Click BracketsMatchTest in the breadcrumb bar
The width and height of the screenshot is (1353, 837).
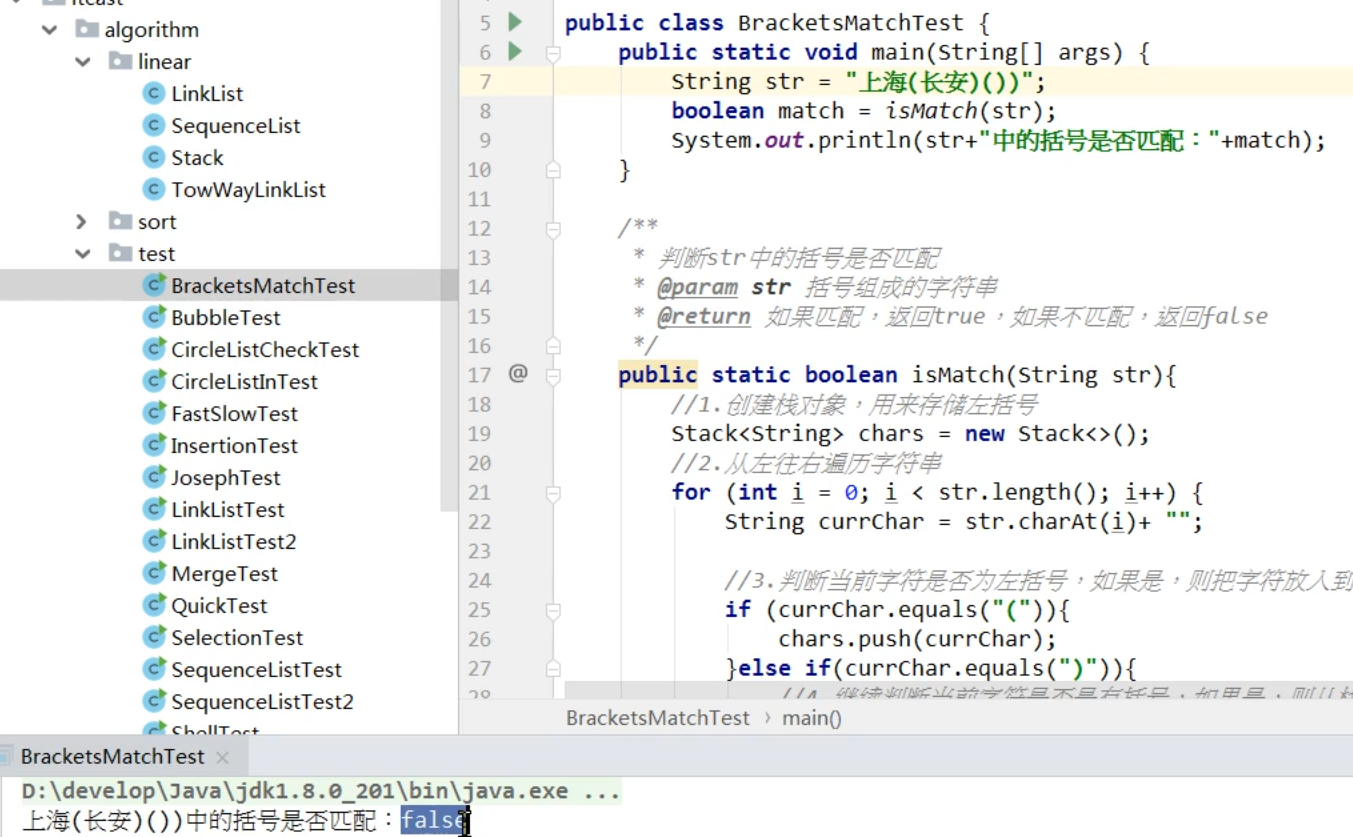(x=657, y=717)
